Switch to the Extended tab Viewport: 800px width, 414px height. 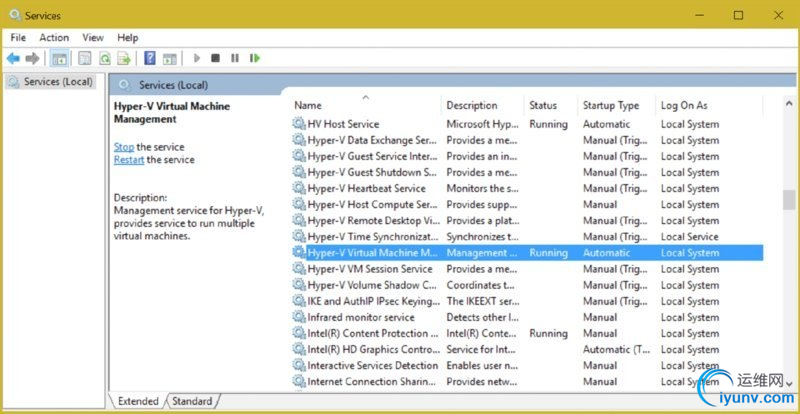point(138,401)
